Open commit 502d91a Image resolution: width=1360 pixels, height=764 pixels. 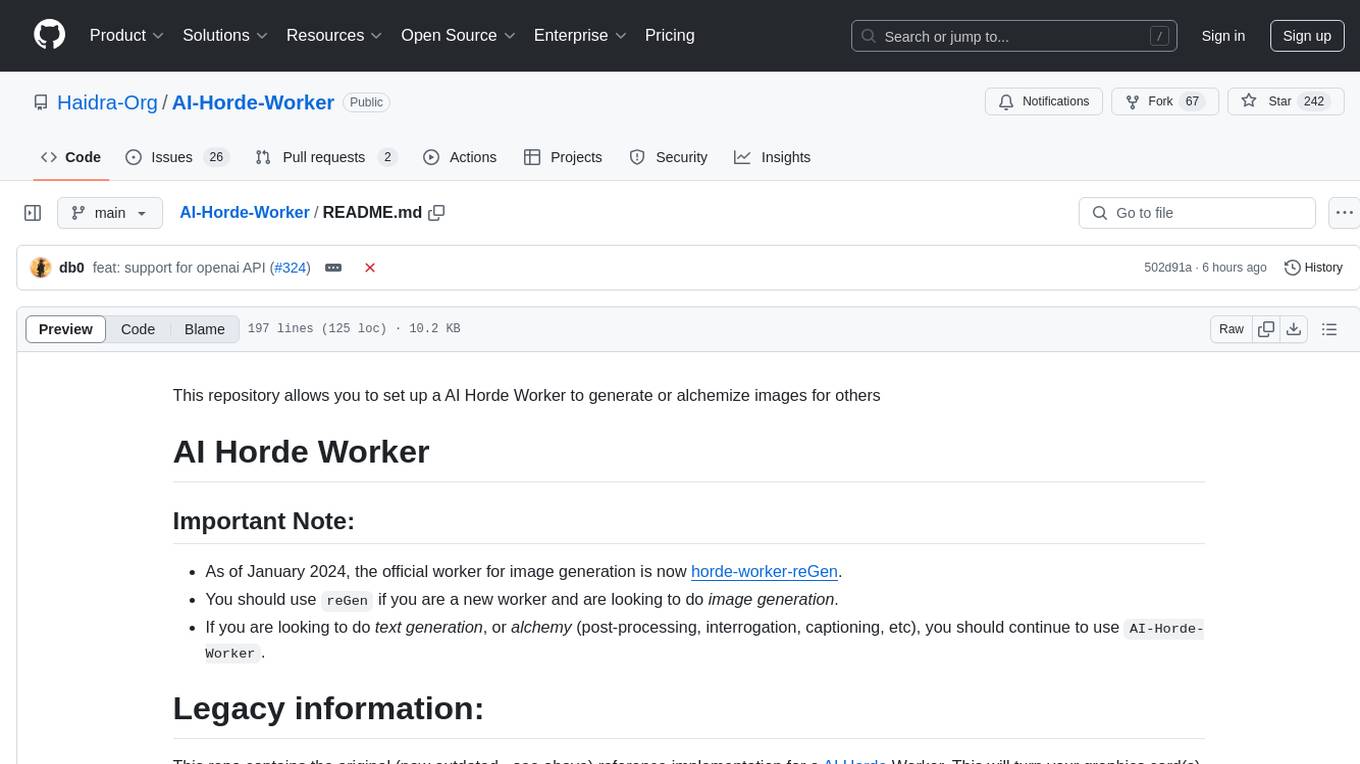point(1168,268)
